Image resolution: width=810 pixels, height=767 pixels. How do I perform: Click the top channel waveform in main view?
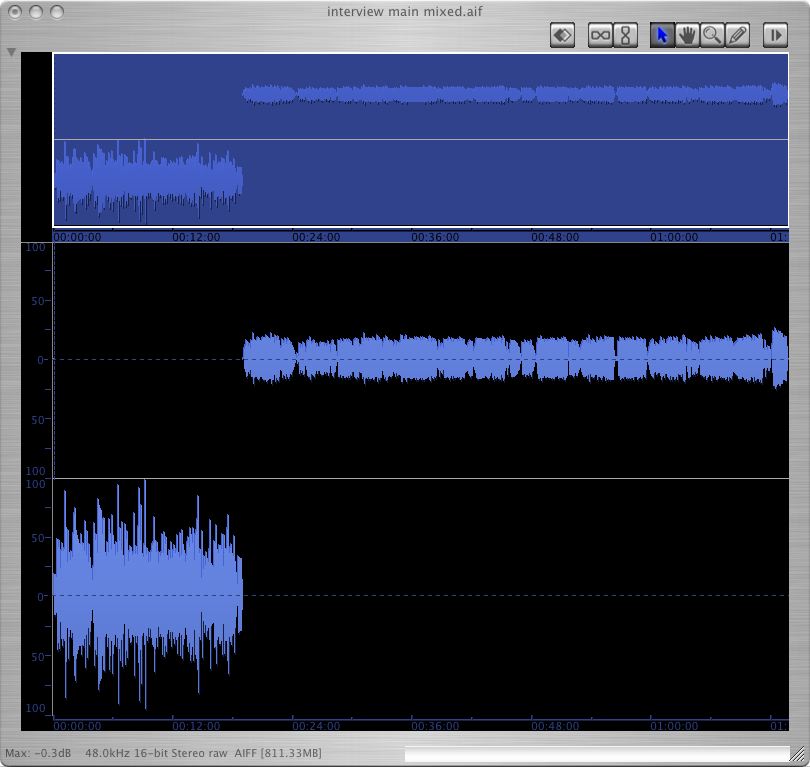point(515,358)
